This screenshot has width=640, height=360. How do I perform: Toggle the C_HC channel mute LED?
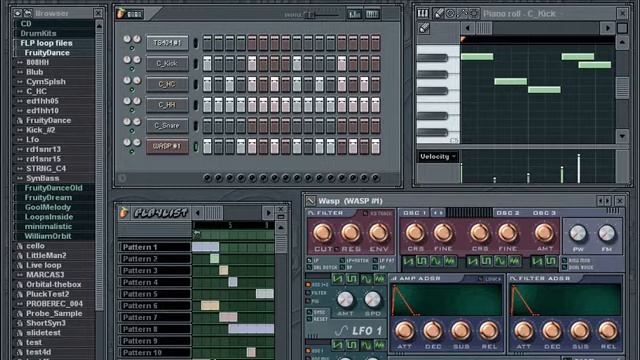tap(132, 89)
